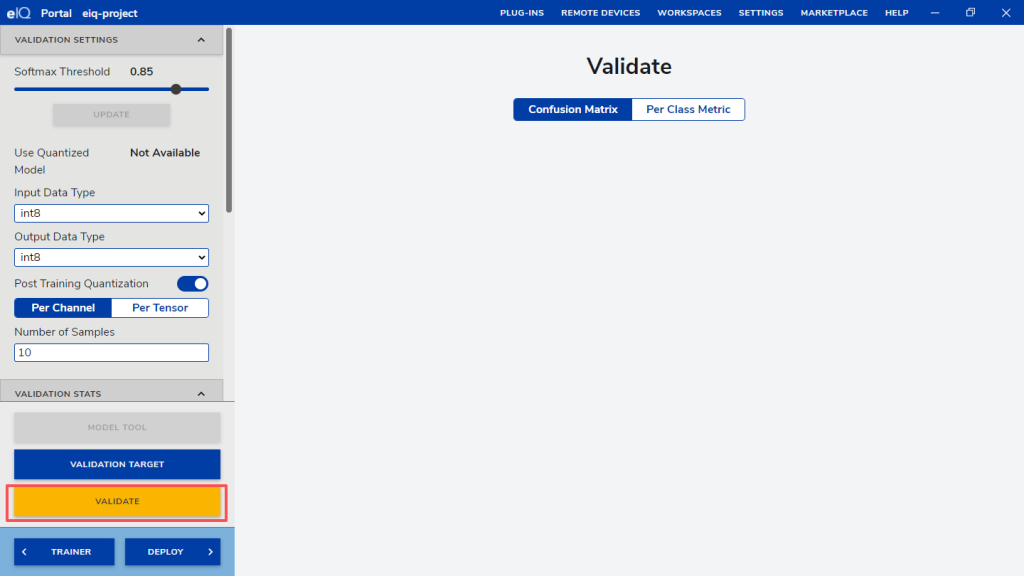Open the Marketplace menu
Screen dimensions: 1024x576
click(834, 13)
